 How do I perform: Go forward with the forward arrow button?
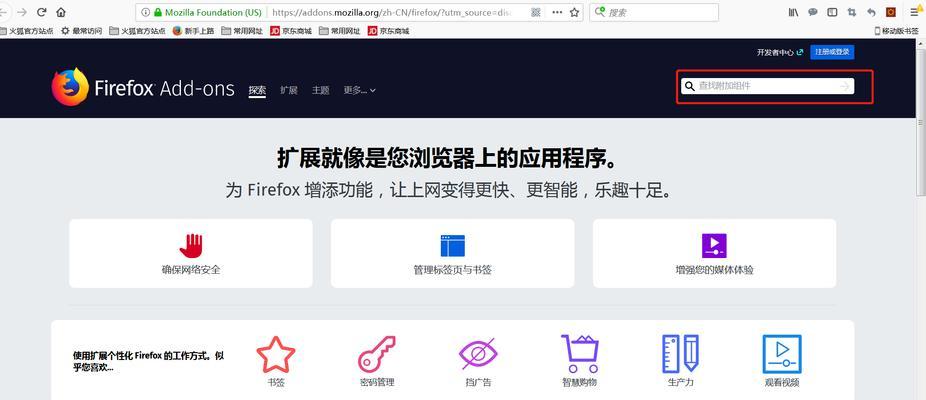click(x=22, y=12)
